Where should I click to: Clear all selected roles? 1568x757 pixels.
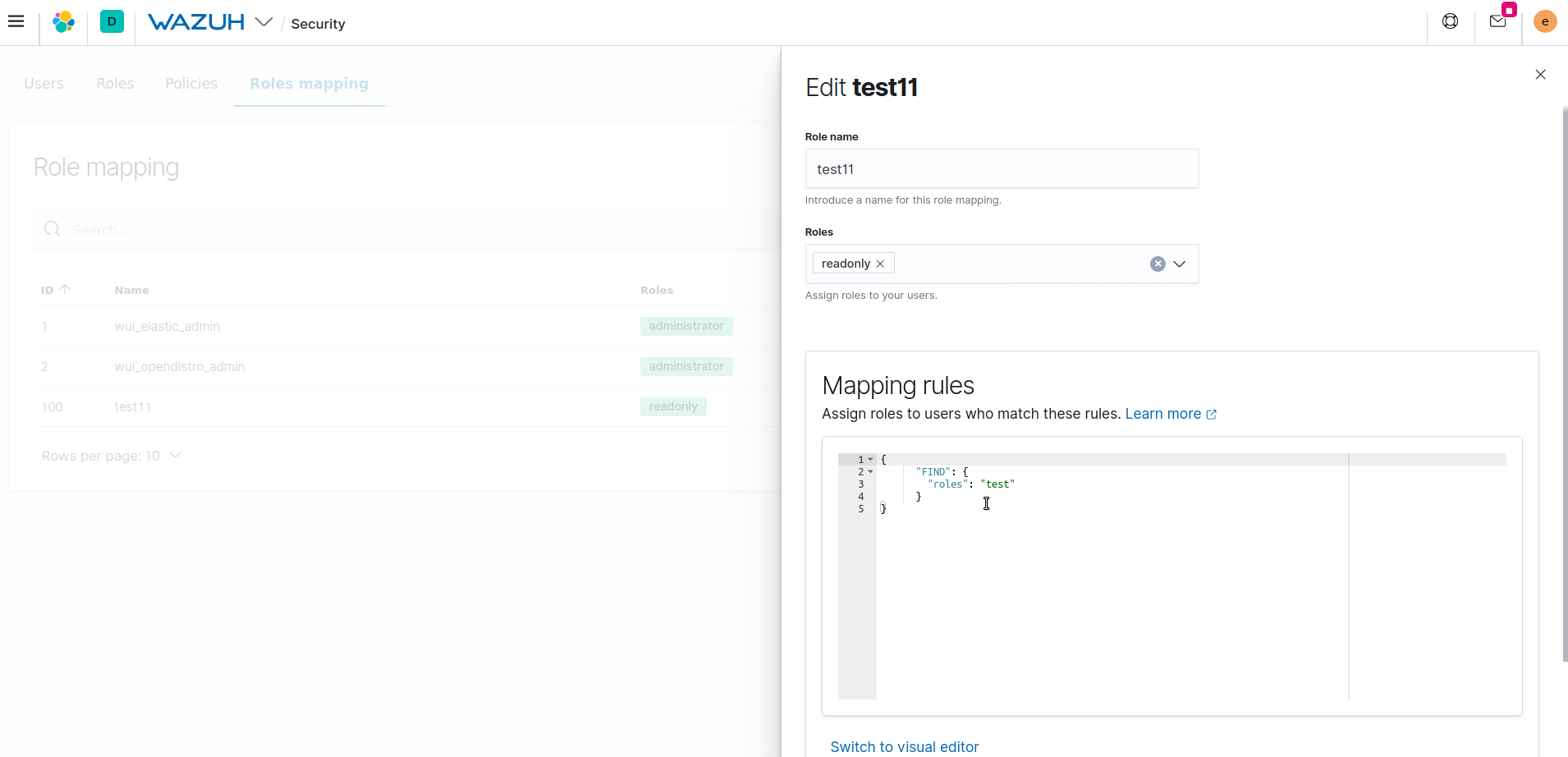click(1158, 264)
